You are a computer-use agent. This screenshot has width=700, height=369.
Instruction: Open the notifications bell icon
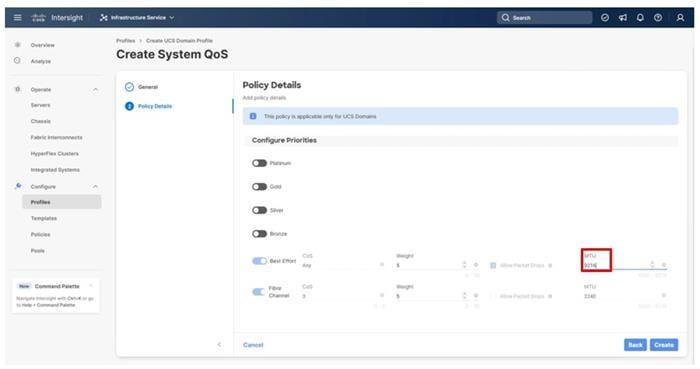tap(640, 17)
